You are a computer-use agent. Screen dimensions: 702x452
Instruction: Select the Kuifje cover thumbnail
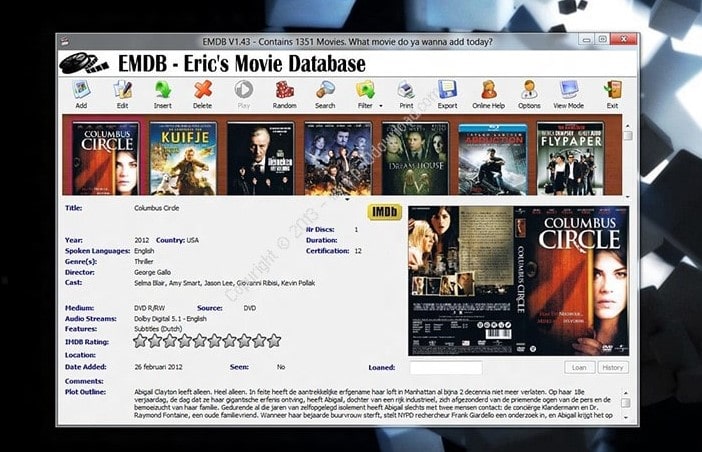[183, 158]
